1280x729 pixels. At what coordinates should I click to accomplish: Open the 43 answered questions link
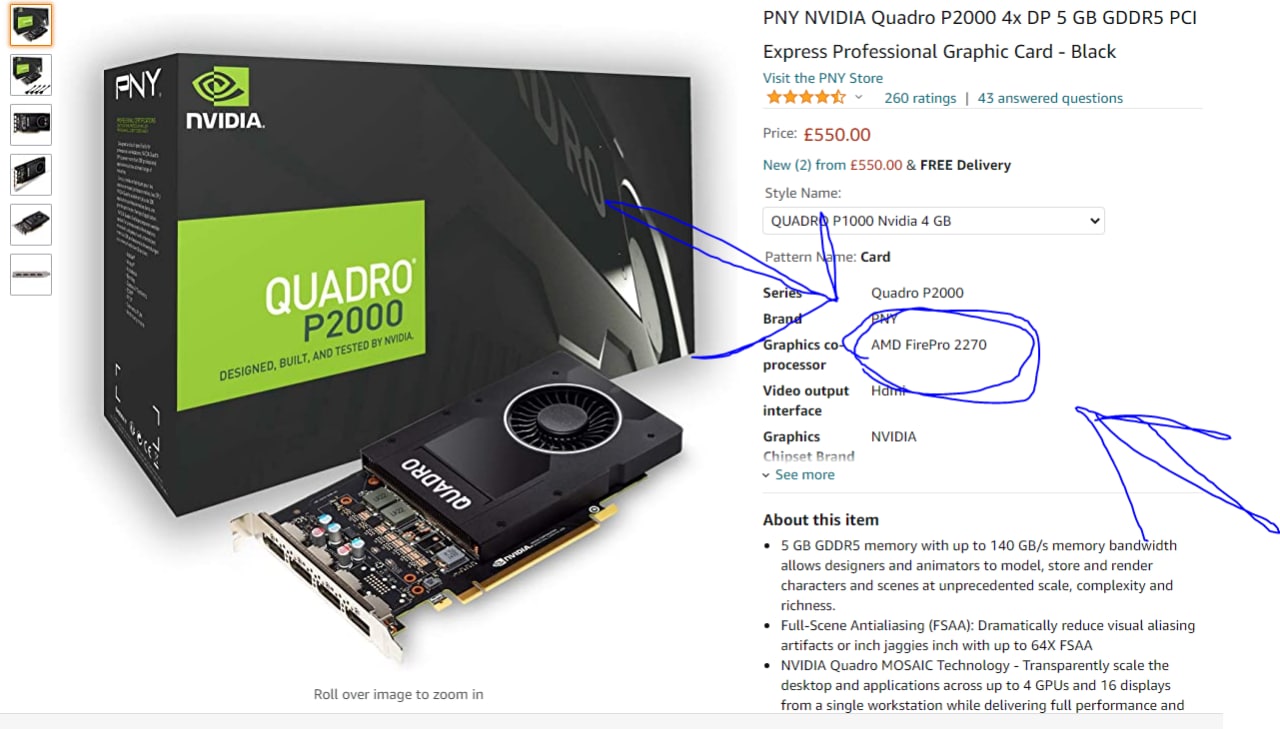[x=1050, y=98]
